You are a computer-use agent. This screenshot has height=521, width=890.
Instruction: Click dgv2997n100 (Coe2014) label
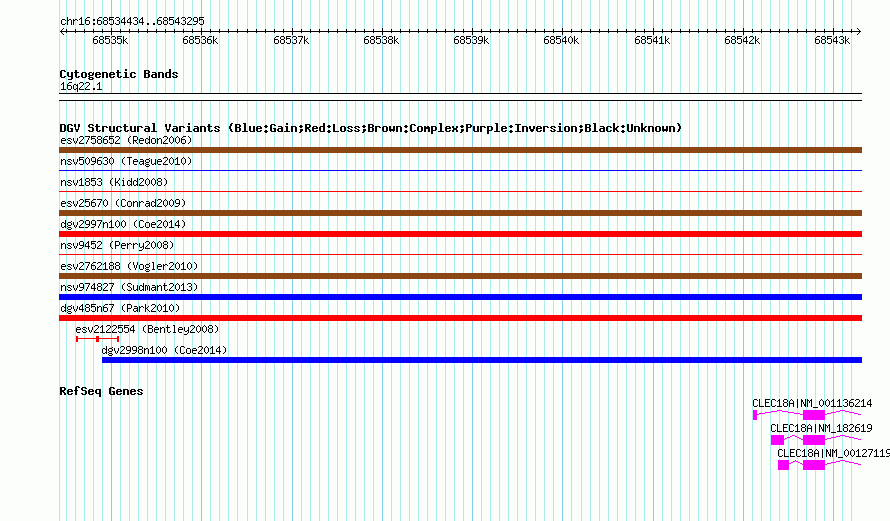pyautogui.click(x=123, y=224)
